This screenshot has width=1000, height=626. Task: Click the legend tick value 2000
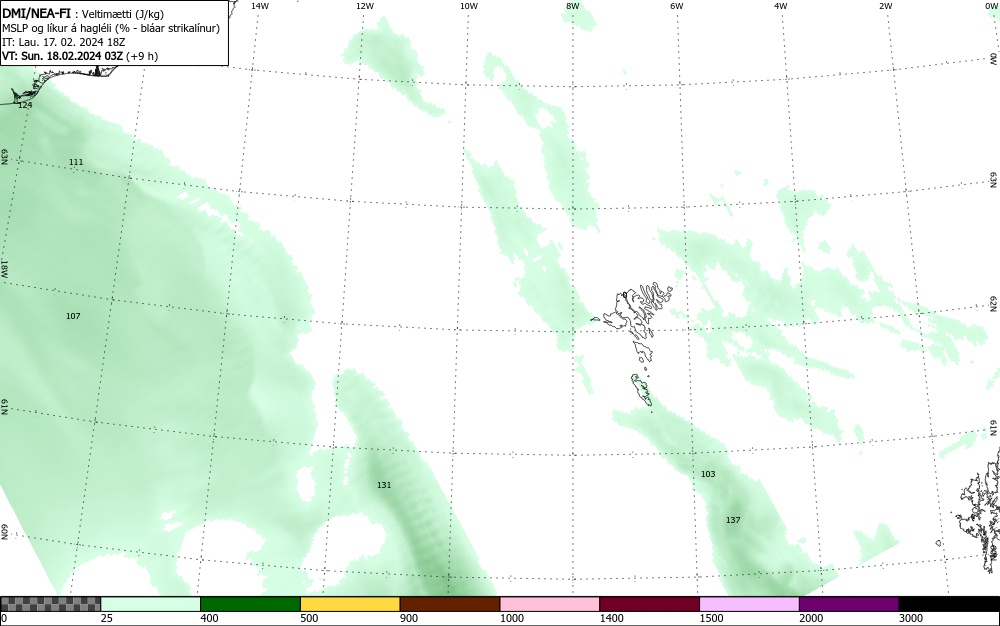(x=811, y=618)
